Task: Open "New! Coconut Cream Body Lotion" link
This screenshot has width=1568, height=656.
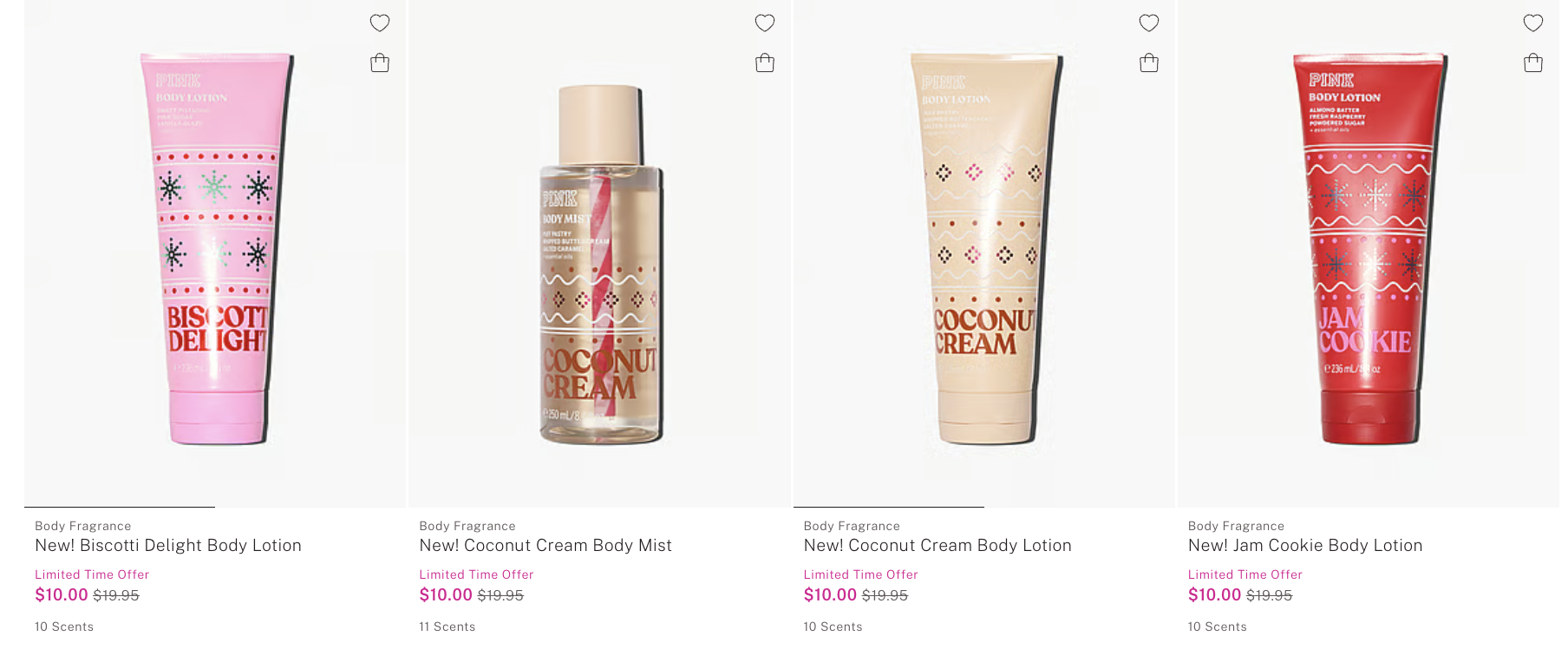Action: point(938,546)
